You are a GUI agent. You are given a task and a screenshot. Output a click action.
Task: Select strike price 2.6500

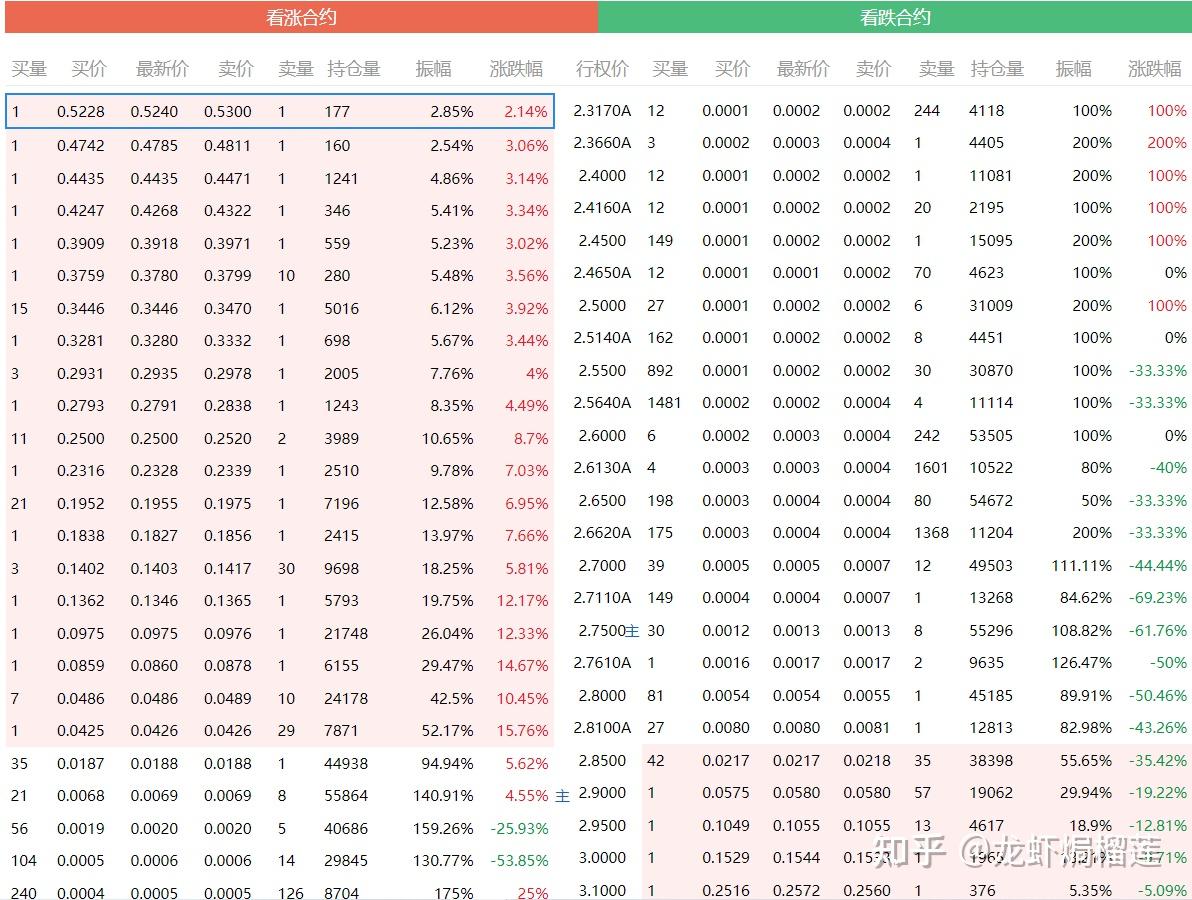[x=602, y=501]
